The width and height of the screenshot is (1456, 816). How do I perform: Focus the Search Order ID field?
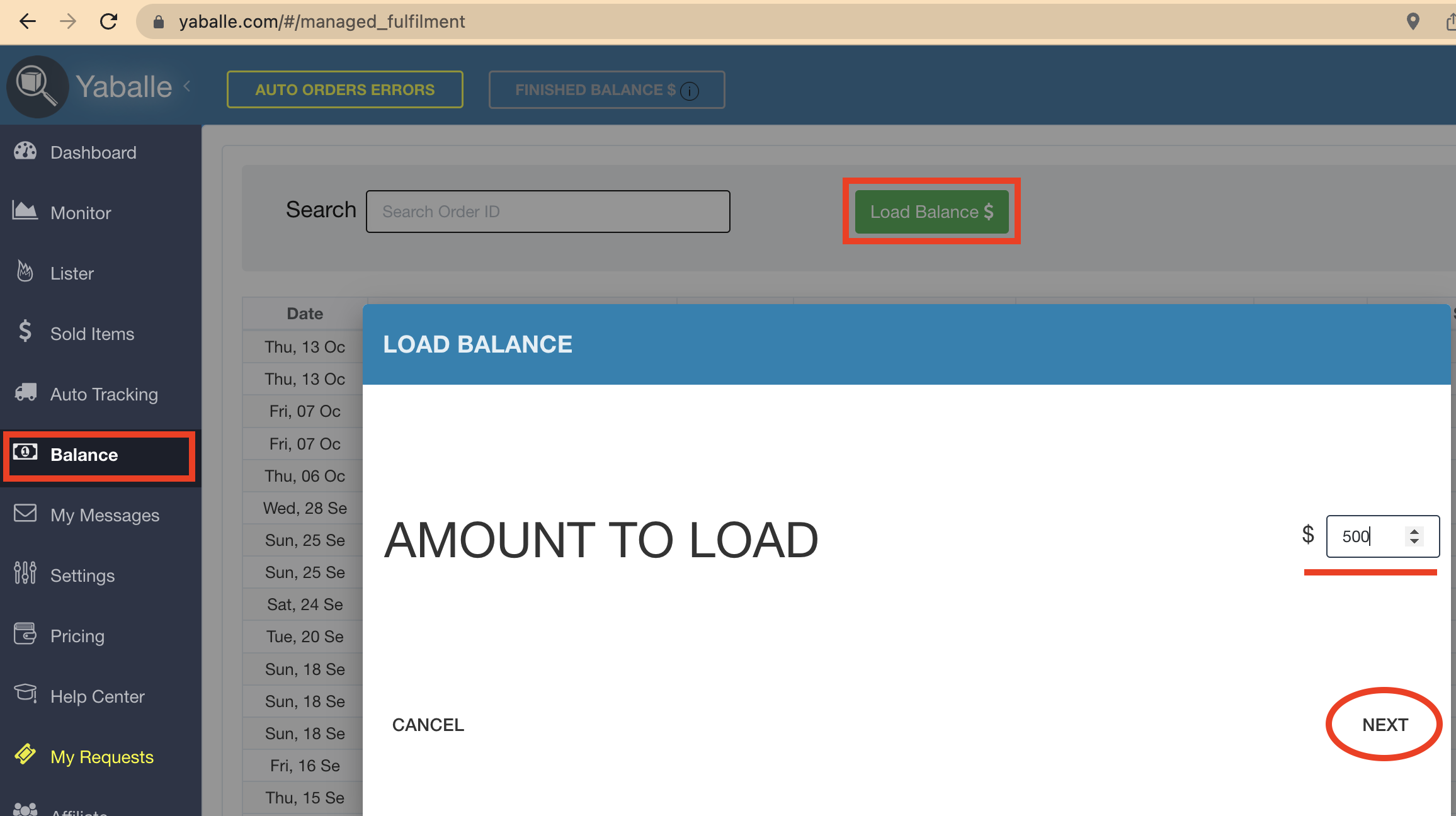548,212
